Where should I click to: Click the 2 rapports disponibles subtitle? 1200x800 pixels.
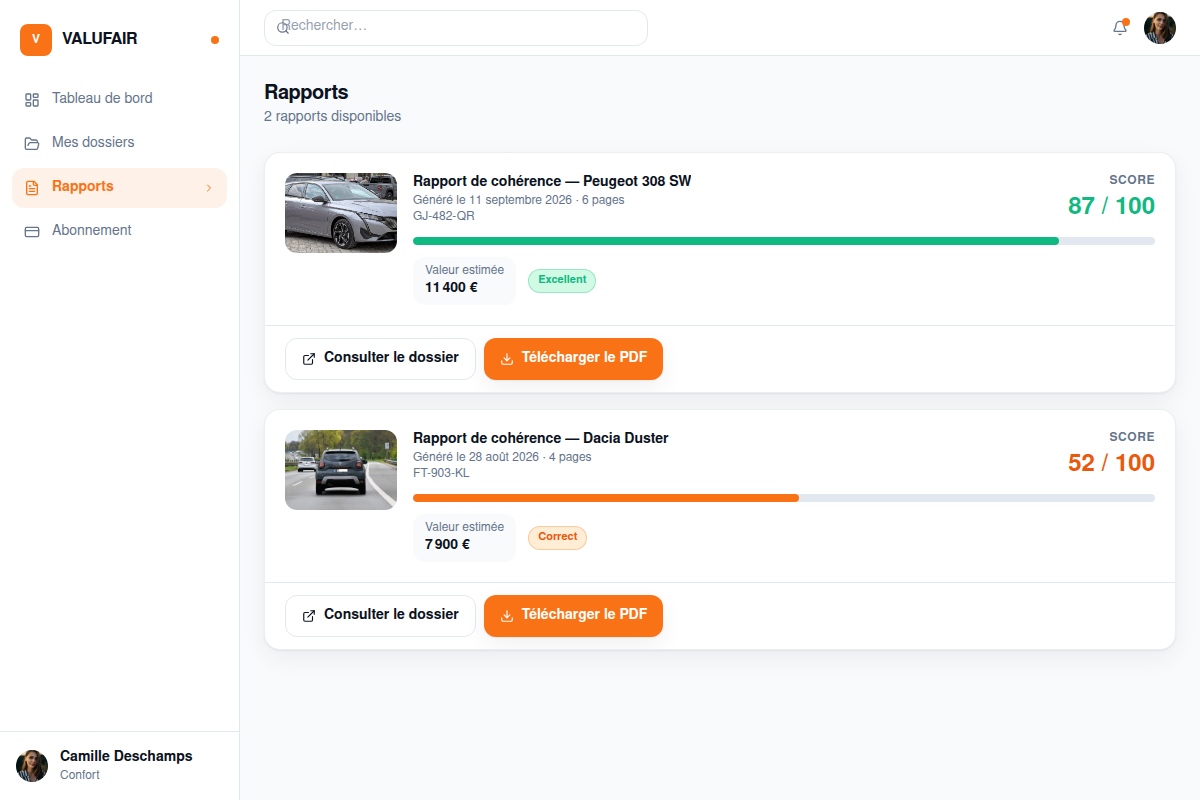click(332, 117)
